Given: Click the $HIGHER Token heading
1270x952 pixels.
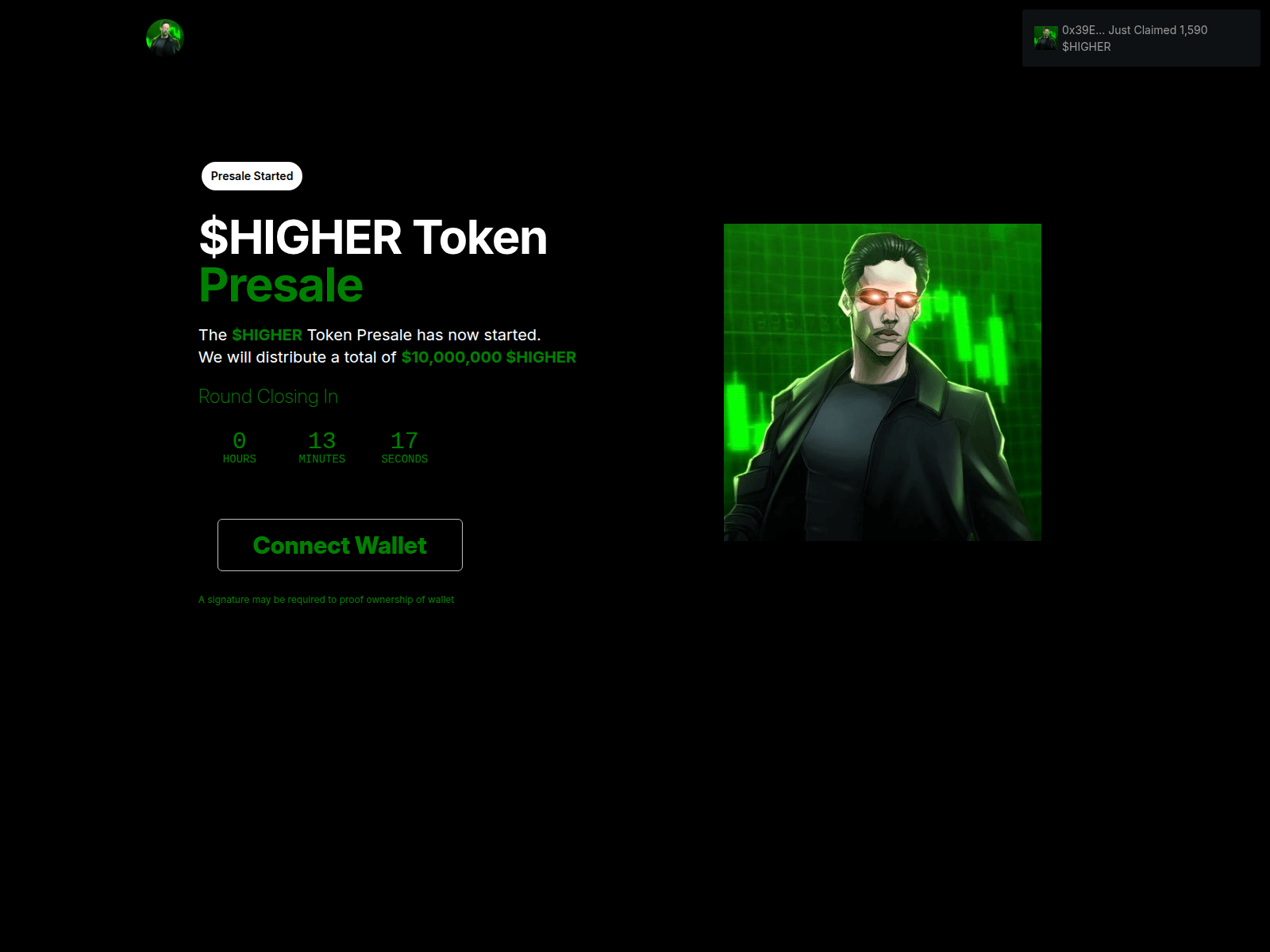Looking at the screenshot, I should tap(373, 237).
